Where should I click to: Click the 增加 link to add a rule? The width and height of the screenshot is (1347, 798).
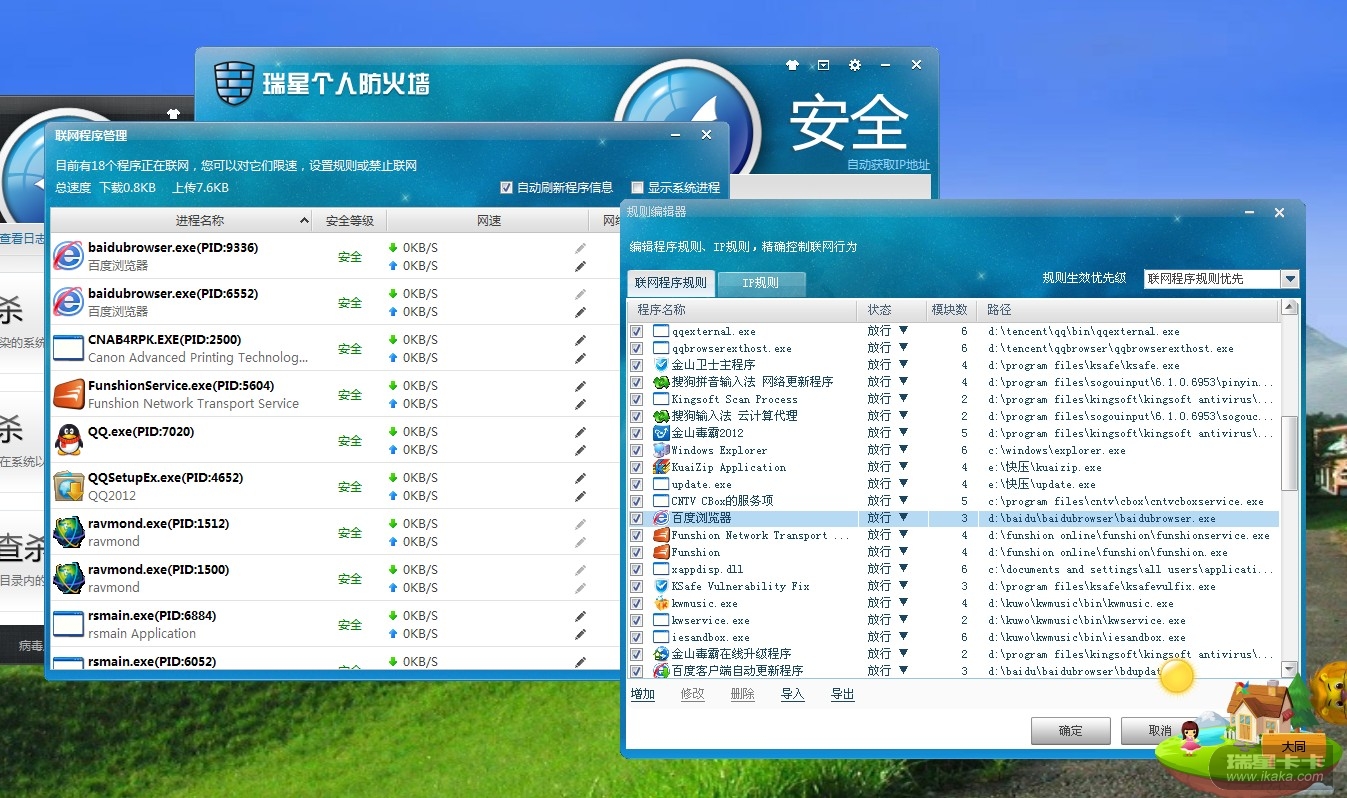[x=643, y=694]
